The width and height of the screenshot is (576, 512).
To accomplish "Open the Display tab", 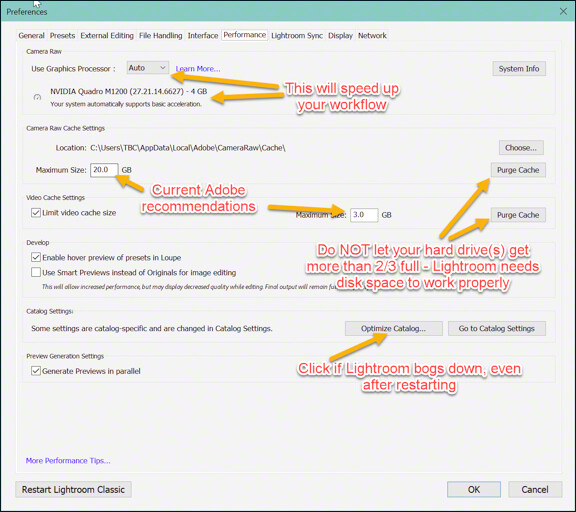I will point(340,36).
